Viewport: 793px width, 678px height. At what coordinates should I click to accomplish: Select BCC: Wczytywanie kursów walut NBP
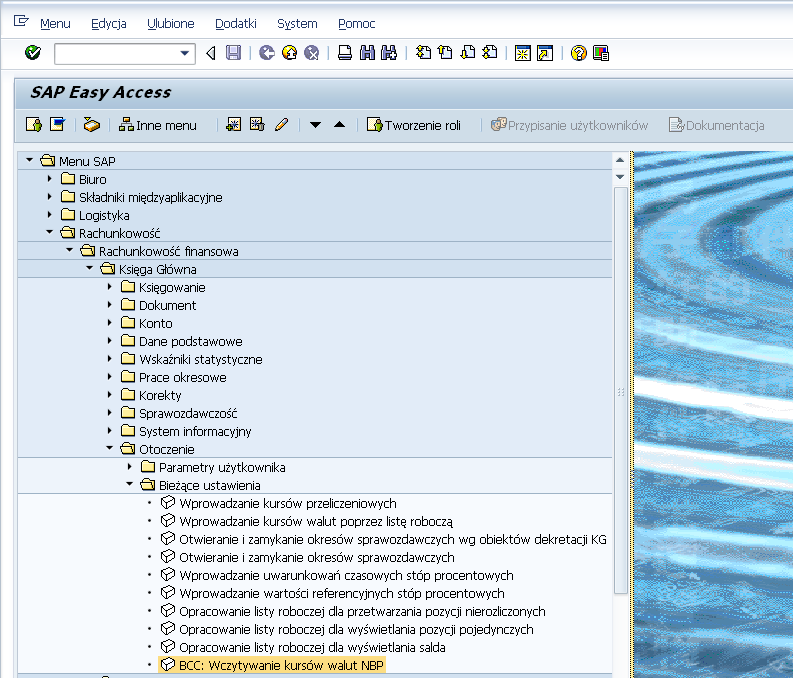281,665
